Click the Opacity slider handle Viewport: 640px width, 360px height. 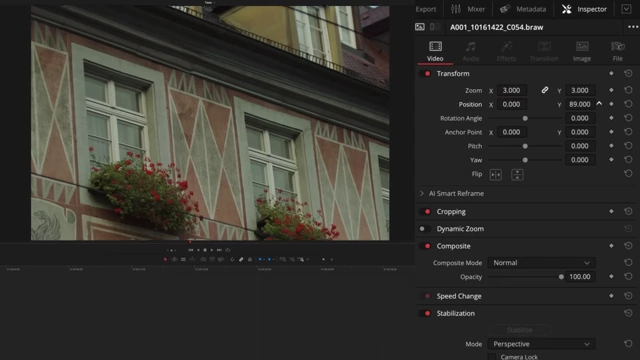(x=561, y=277)
